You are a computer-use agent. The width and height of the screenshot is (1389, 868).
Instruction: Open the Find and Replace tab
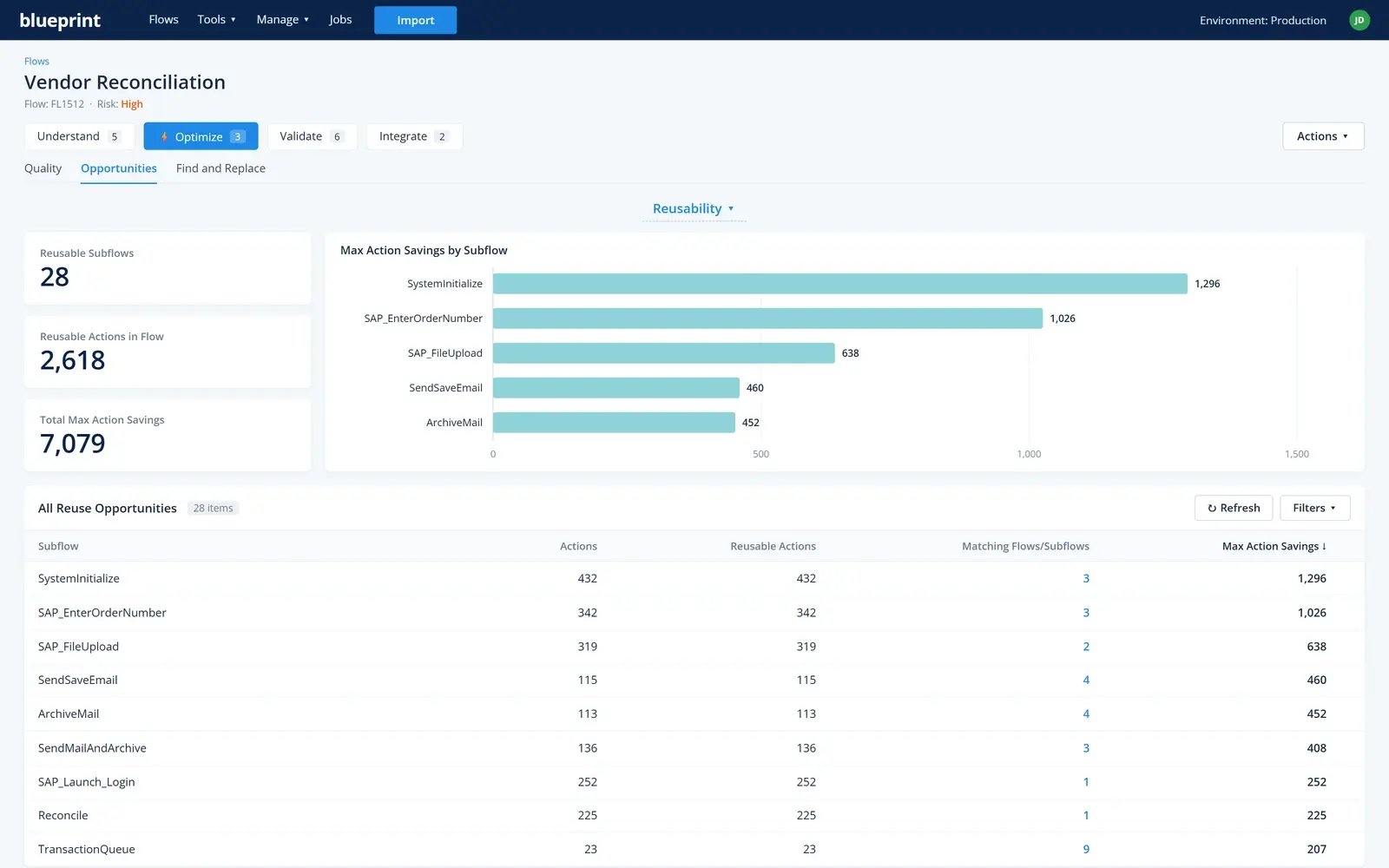[221, 168]
